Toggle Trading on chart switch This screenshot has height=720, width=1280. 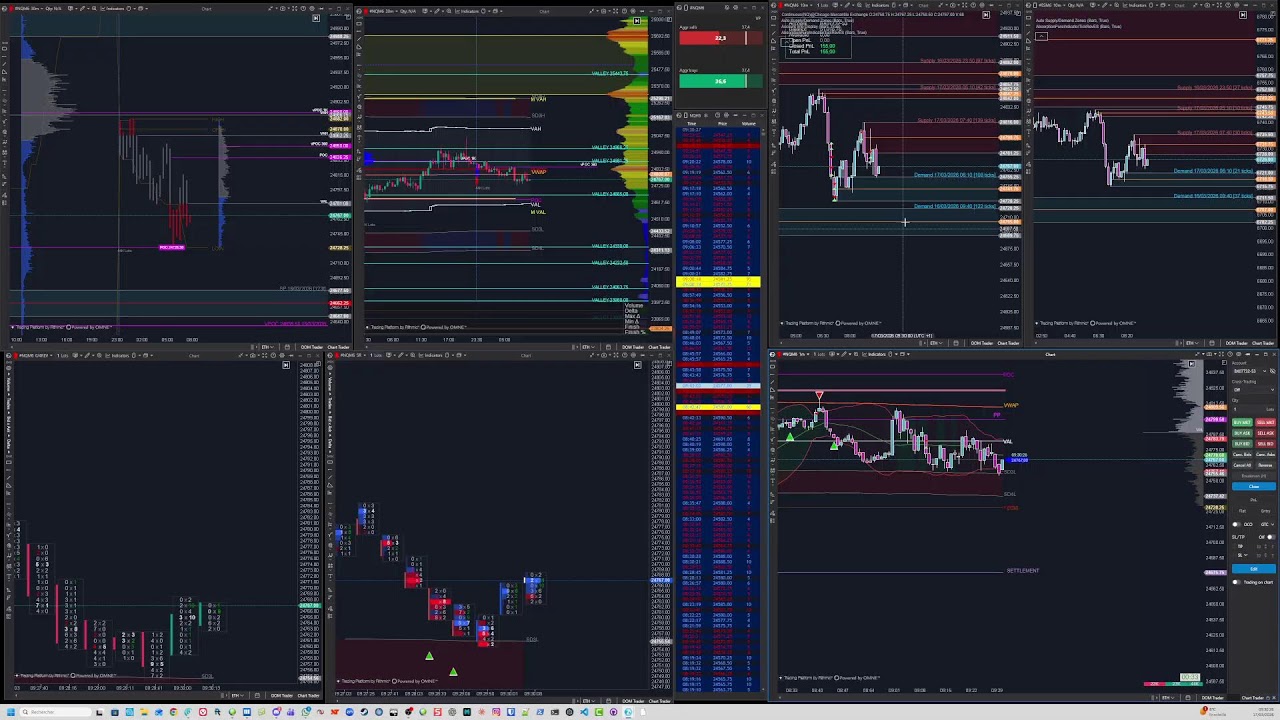(1237, 582)
